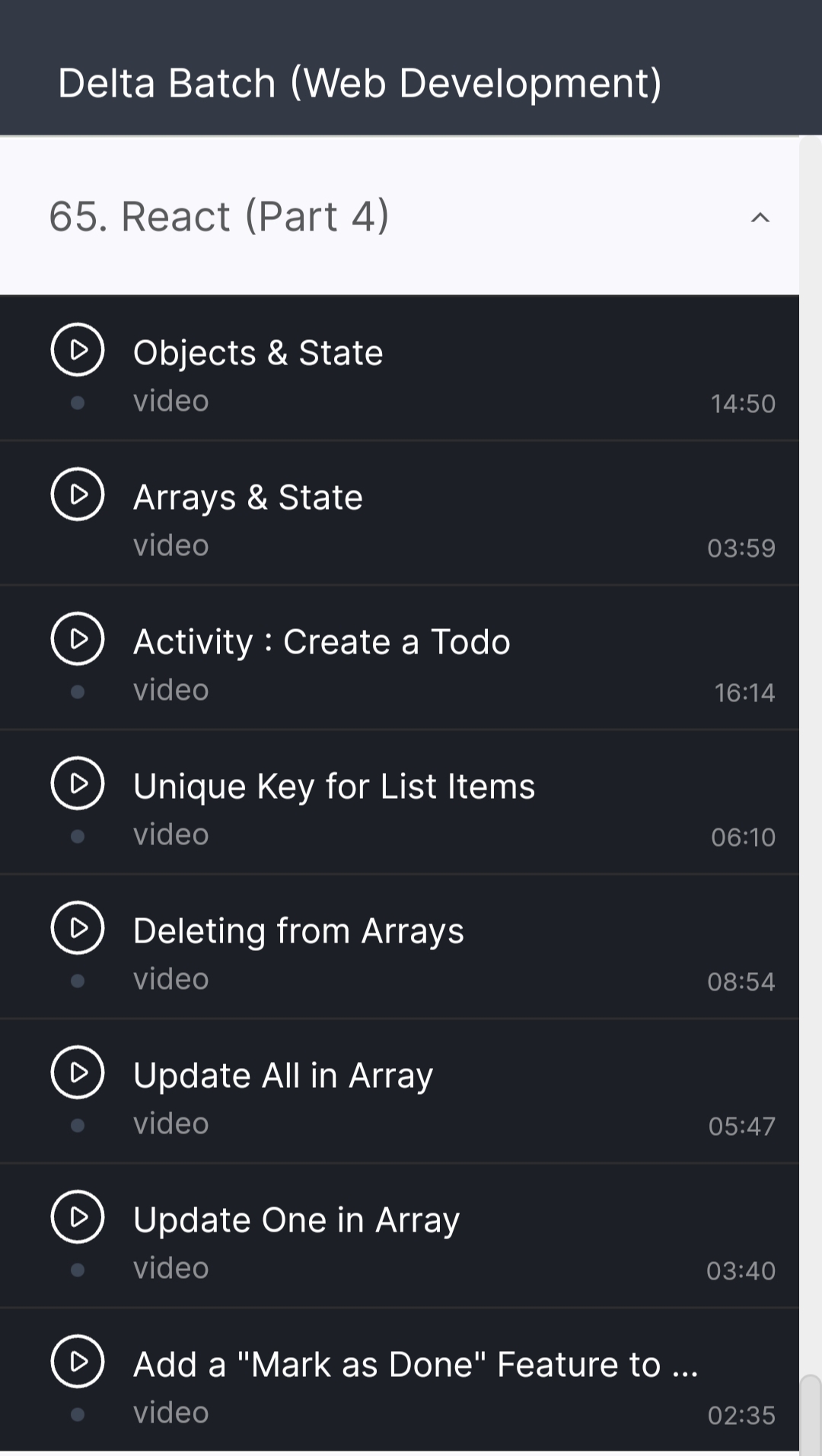The height and width of the screenshot is (1456, 822).
Task: Click the 16:14 duration of Create a Todo
Action: pyautogui.click(x=744, y=692)
